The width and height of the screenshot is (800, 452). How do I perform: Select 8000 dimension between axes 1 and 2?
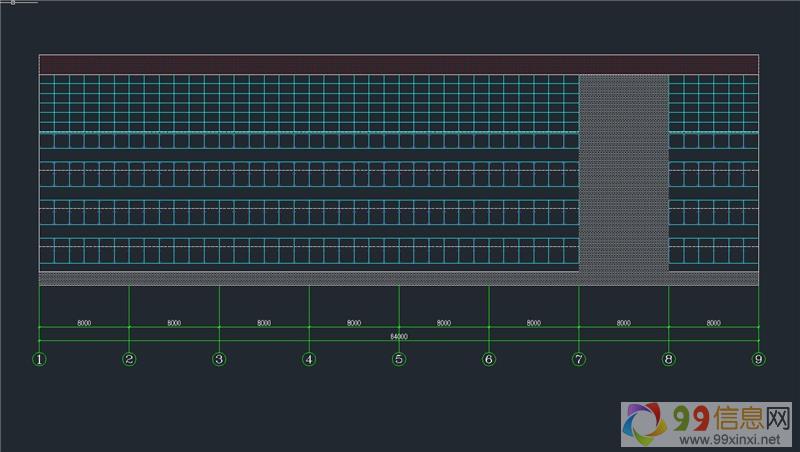pyautogui.click(x=84, y=323)
